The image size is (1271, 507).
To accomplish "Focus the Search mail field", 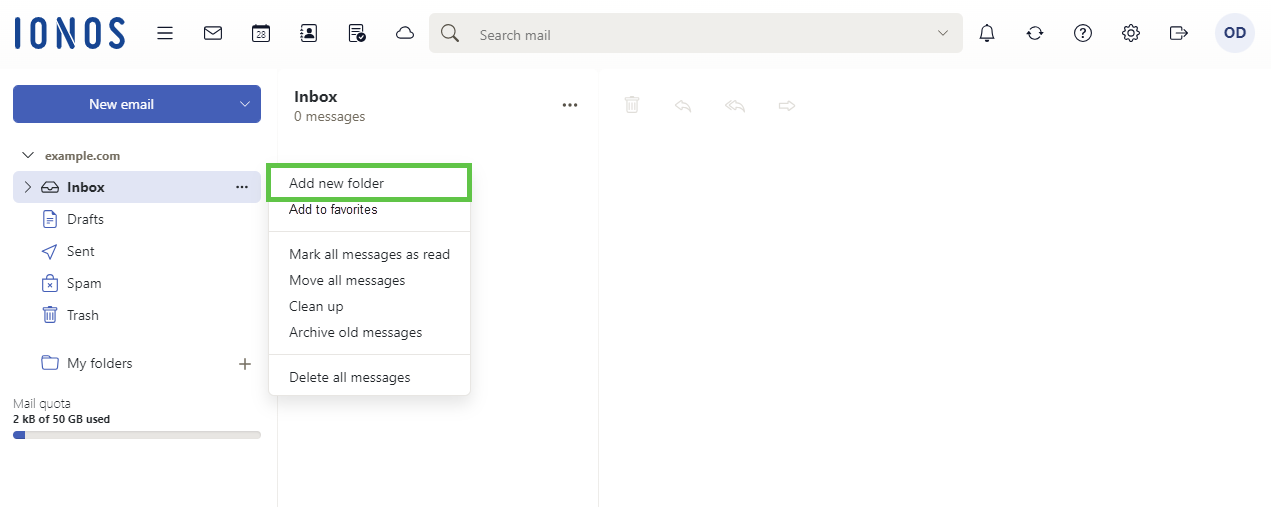I will [x=700, y=34].
